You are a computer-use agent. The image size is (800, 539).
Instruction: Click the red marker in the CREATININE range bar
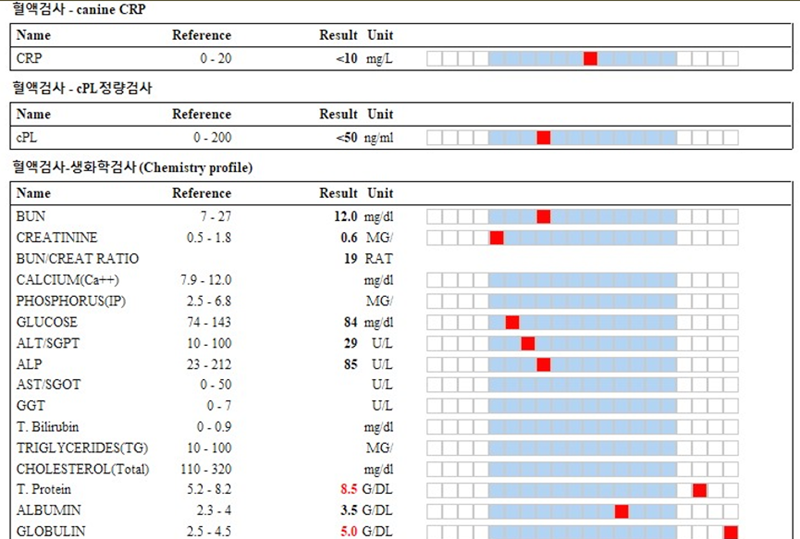(x=497, y=238)
